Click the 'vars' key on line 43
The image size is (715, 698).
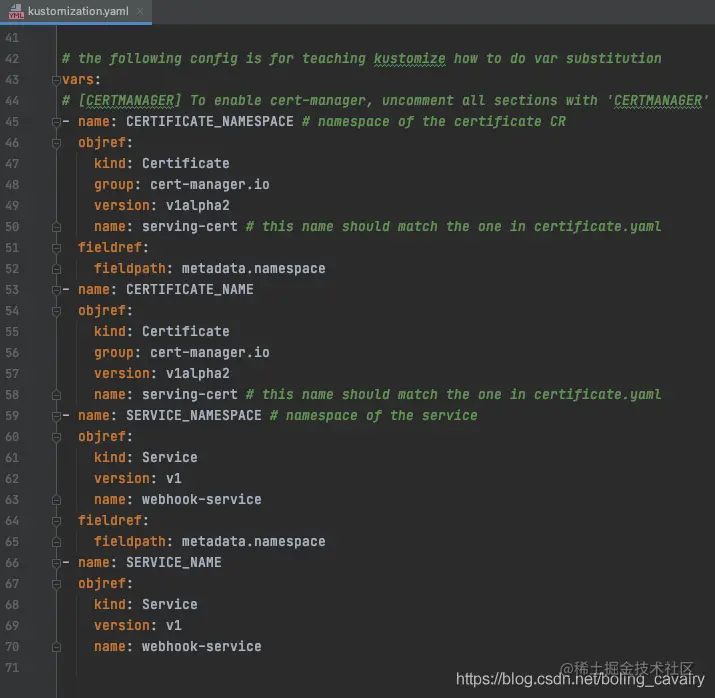[x=78, y=80]
